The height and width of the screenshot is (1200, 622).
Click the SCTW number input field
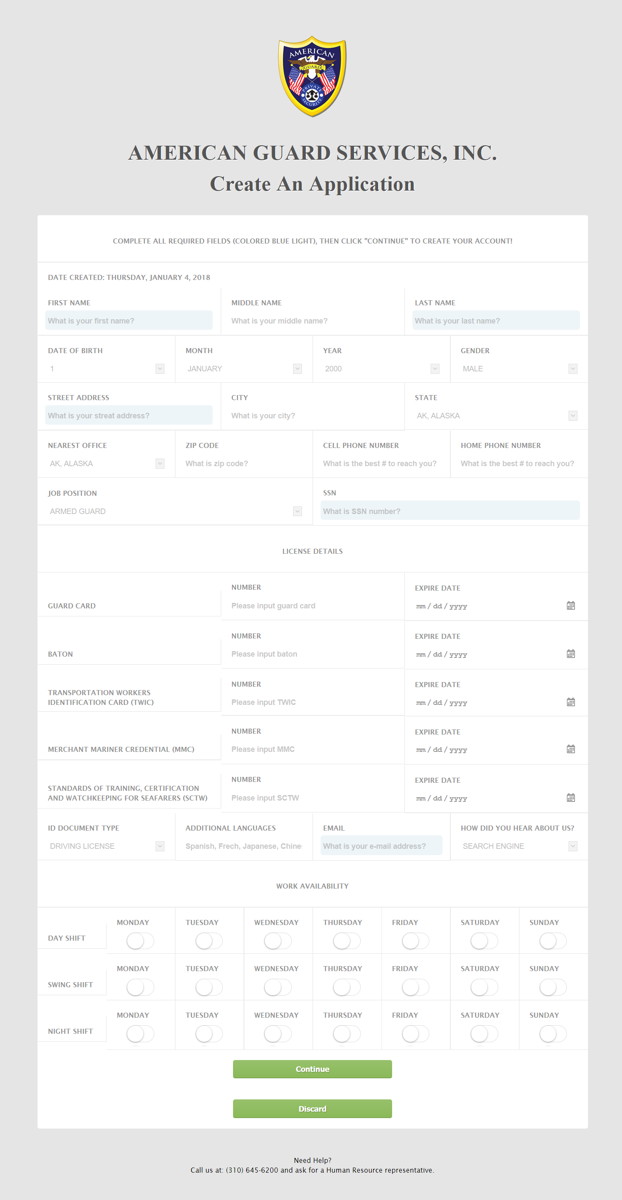pyautogui.click(x=313, y=798)
